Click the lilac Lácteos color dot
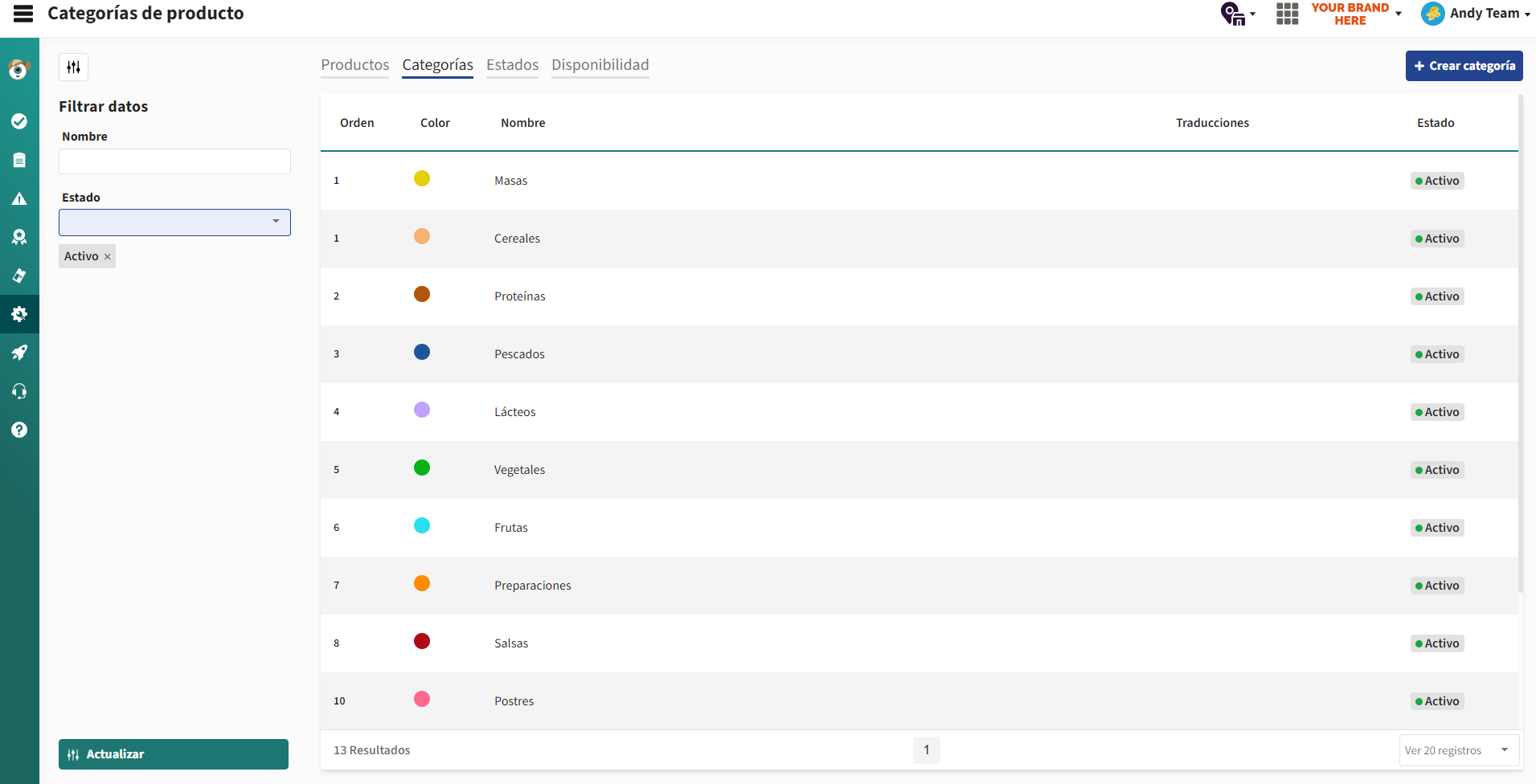Image resolution: width=1536 pixels, height=784 pixels. click(x=422, y=410)
